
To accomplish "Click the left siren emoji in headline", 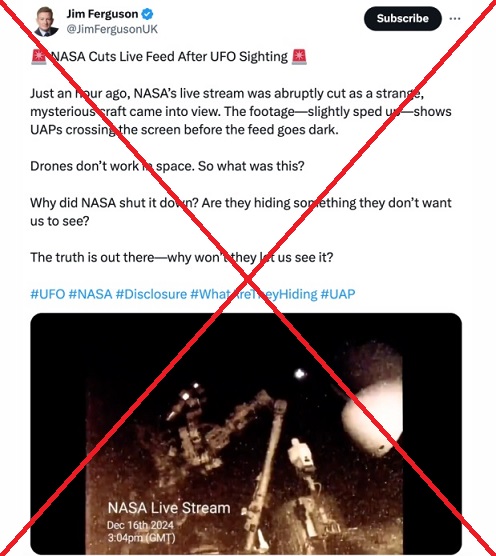I will click(x=39, y=57).
